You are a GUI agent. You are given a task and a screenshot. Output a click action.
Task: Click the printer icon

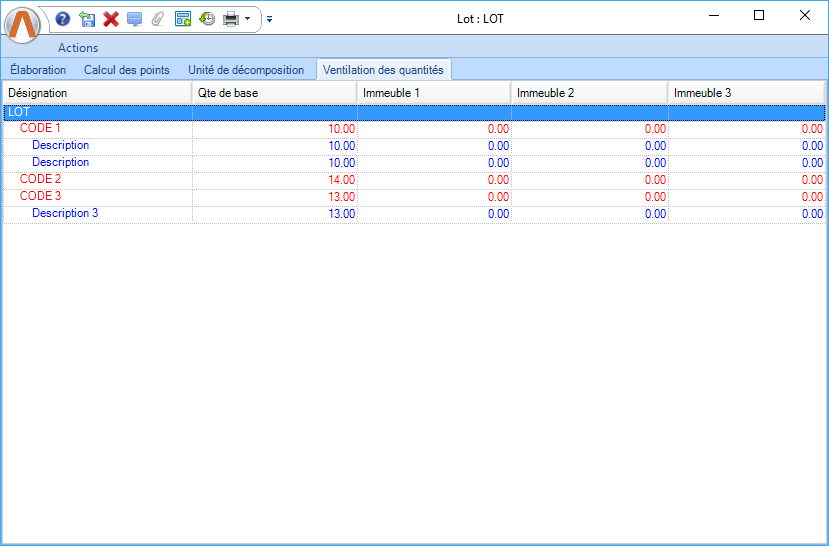tap(231, 19)
